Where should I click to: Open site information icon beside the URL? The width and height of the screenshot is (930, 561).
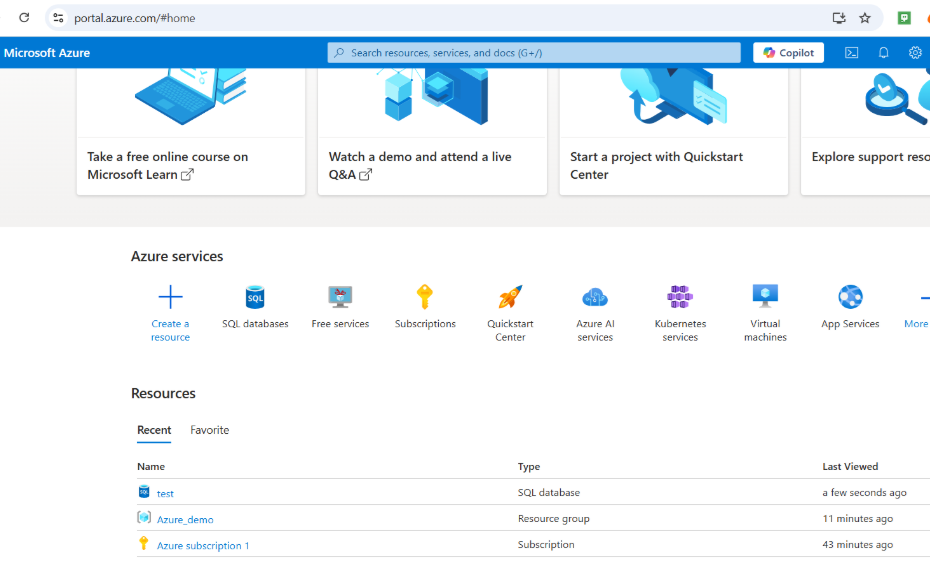click(58, 18)
